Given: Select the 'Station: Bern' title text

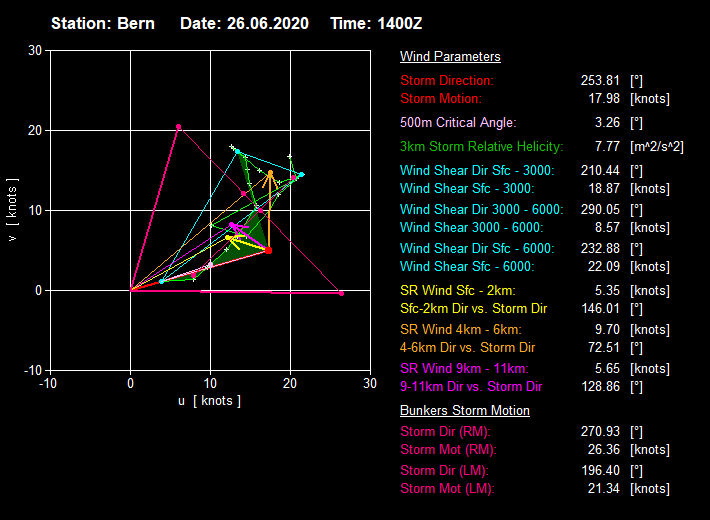Looking at the screenshot, I should point(103,23).
